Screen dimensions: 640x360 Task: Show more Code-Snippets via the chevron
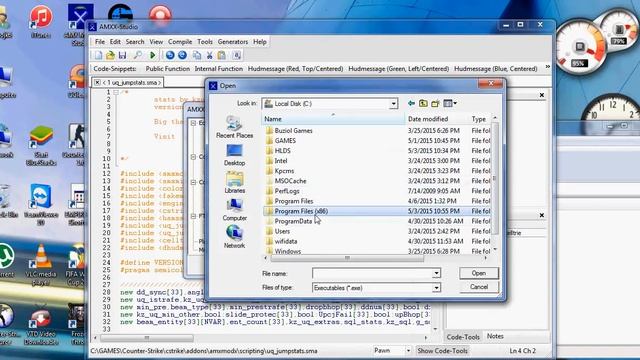point(548,67)
